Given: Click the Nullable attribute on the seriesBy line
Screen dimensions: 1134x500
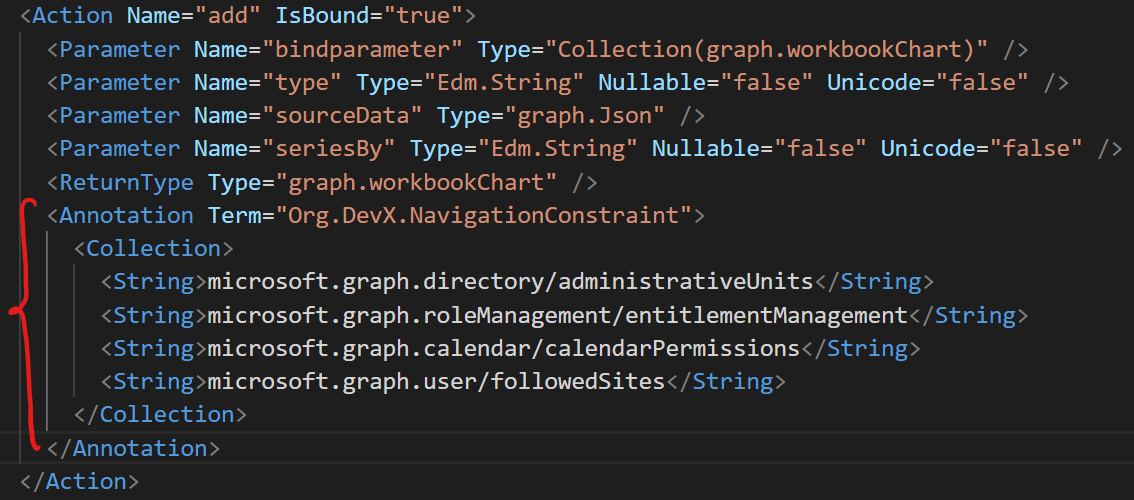Looking at the screenshot, I should pos(706,148).
